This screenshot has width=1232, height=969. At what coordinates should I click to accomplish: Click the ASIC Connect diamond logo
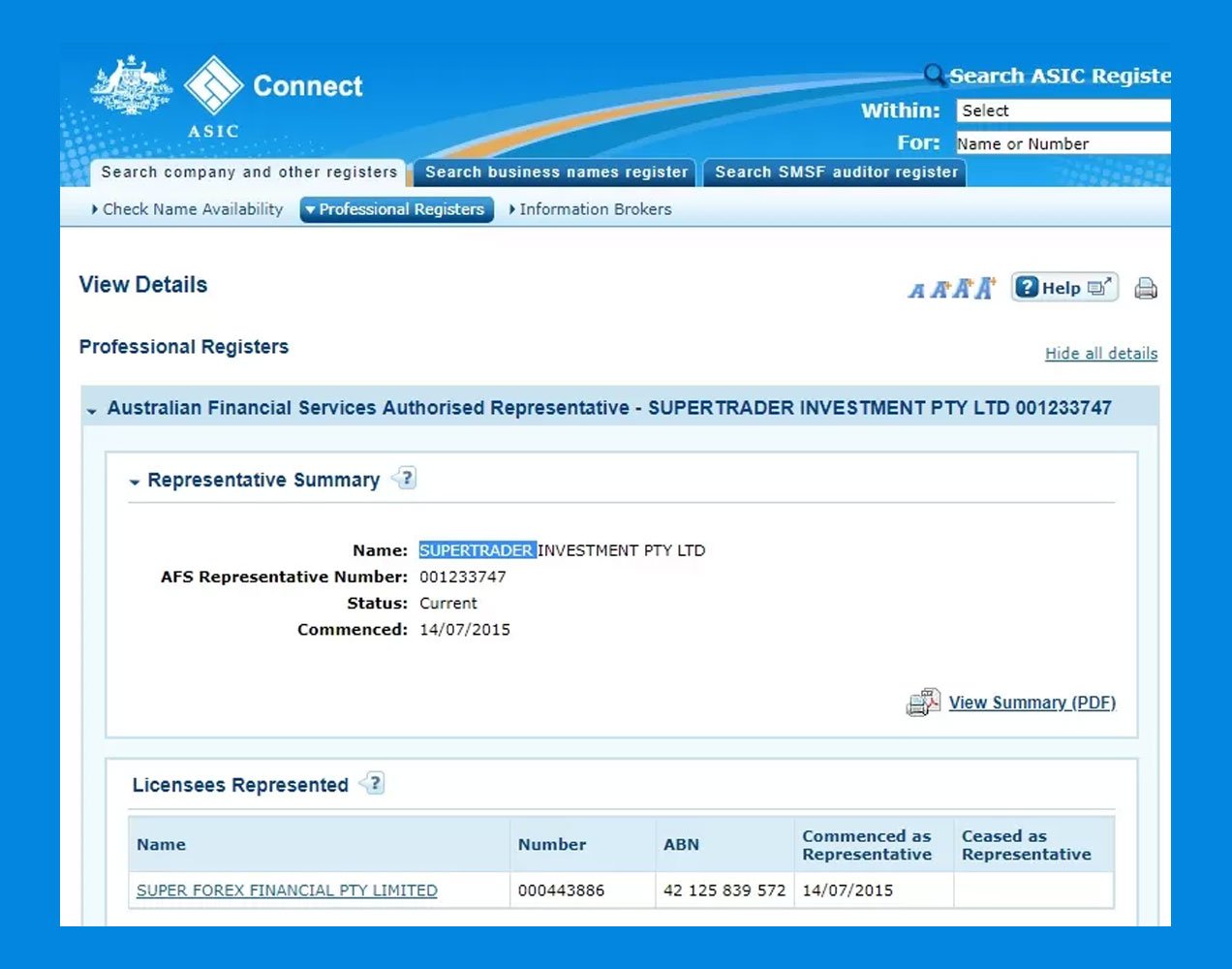tap(213, 85)
